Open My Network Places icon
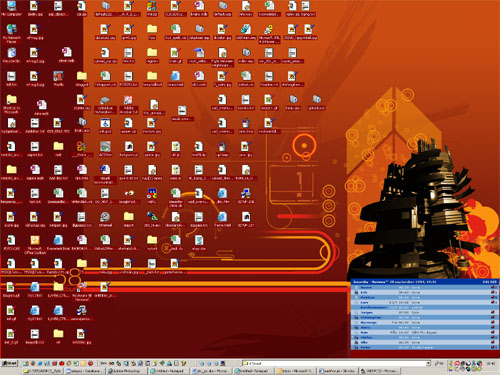500x375 pixels. (11, 33)
